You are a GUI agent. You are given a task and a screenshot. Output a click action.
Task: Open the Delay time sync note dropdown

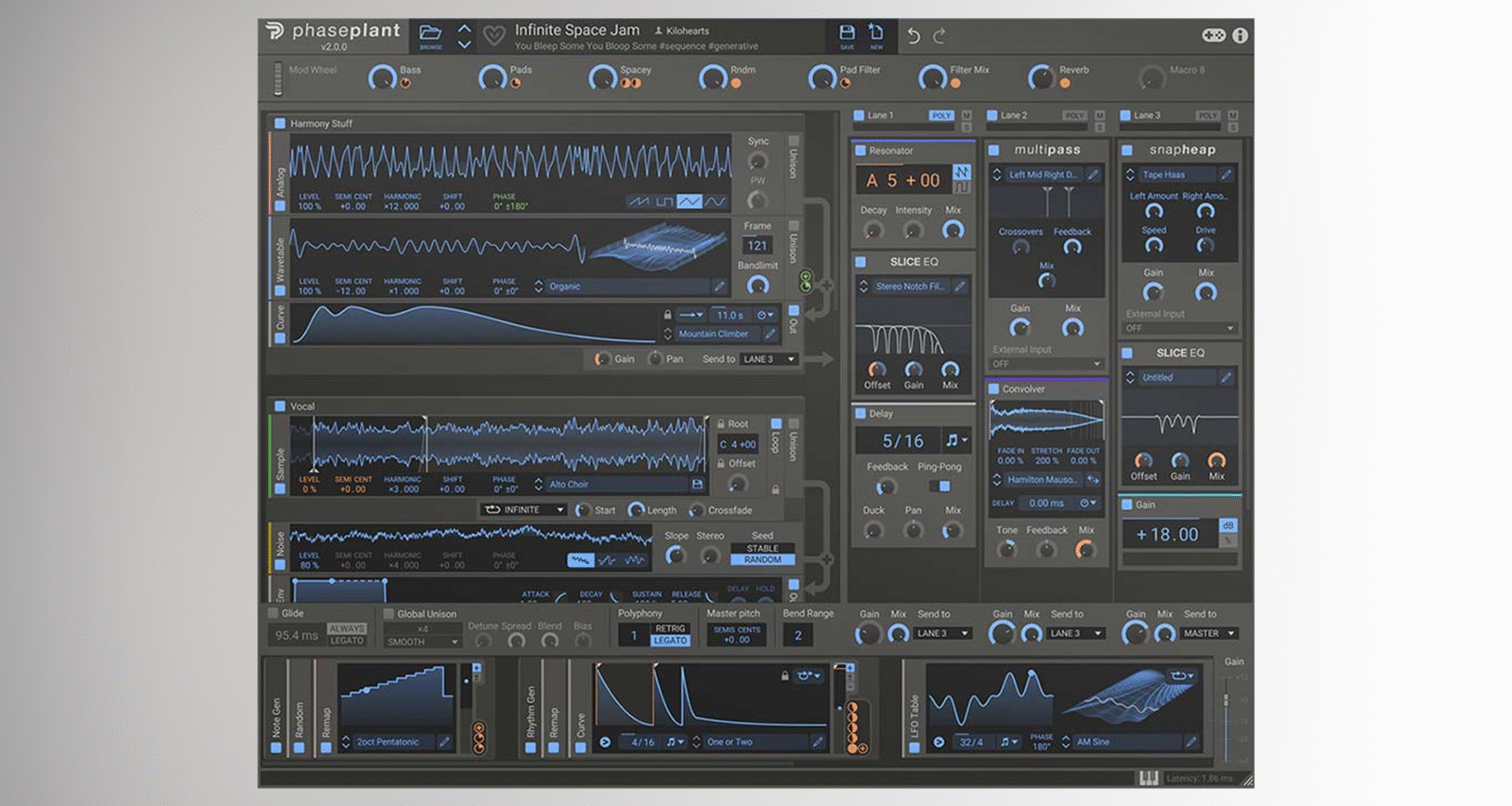pos(956,440)
